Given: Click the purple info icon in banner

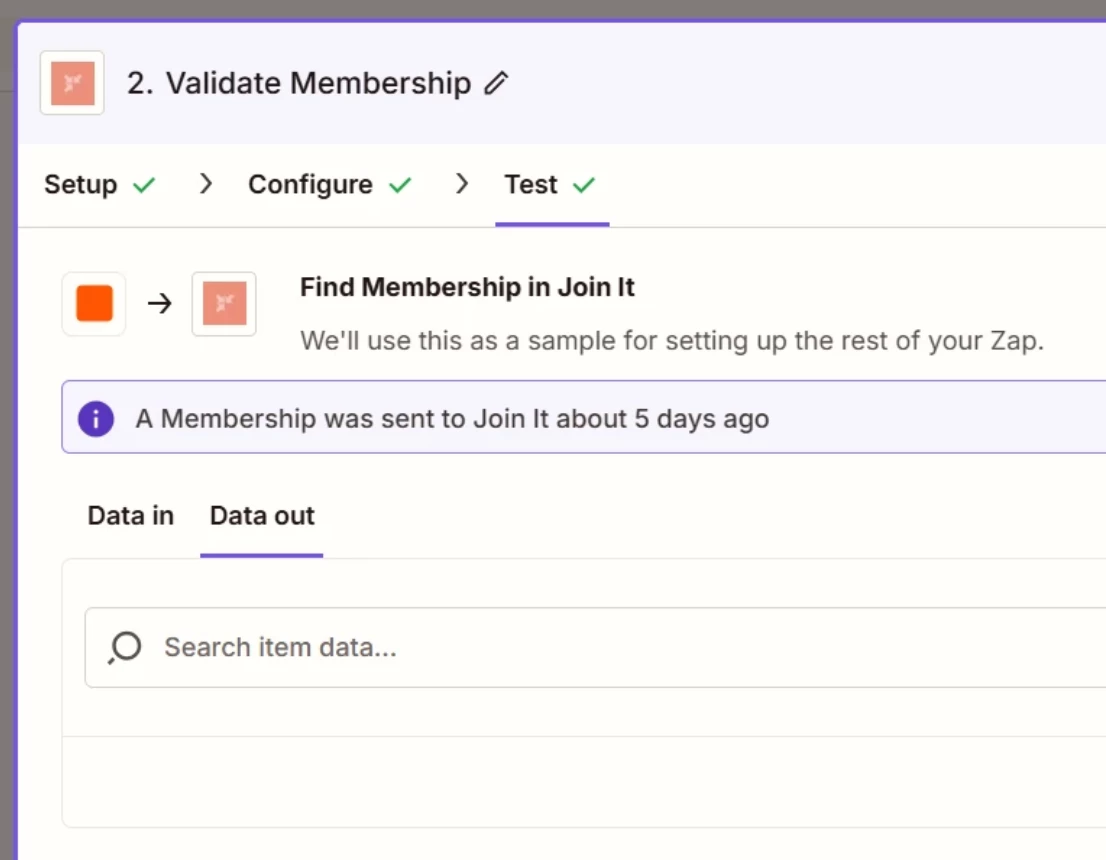Looking at the screenshot, I should 96,418.
